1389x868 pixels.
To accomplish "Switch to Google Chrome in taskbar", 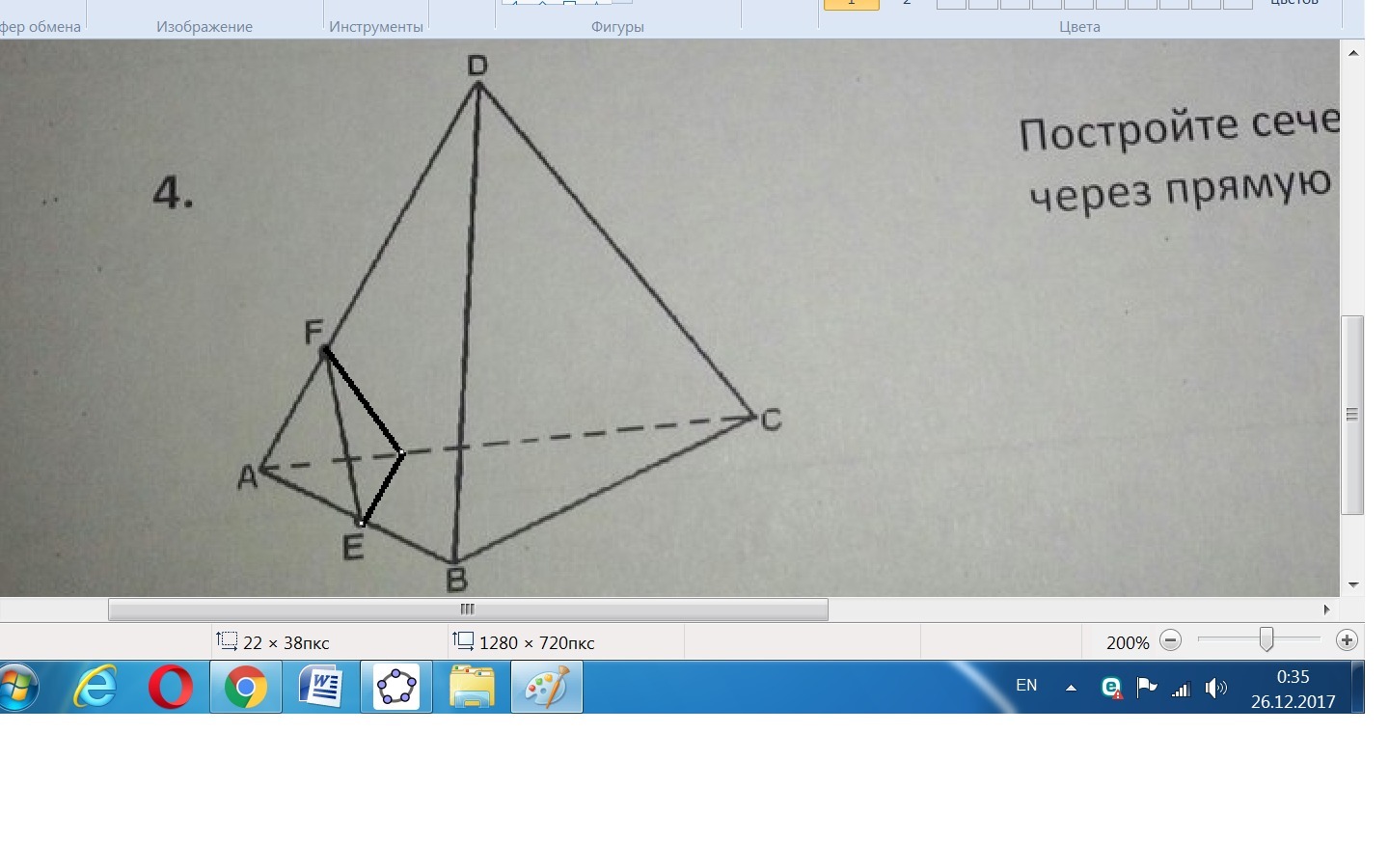I will tap(246, 688).
